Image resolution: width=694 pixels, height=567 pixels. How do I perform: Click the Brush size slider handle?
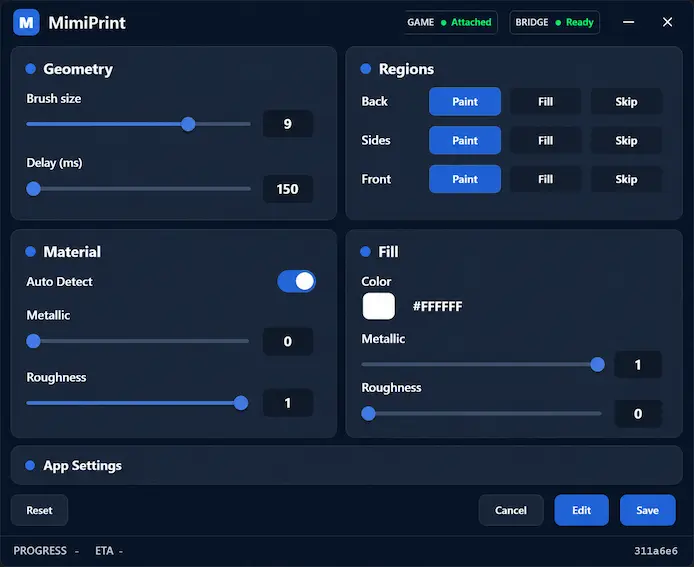188,124
